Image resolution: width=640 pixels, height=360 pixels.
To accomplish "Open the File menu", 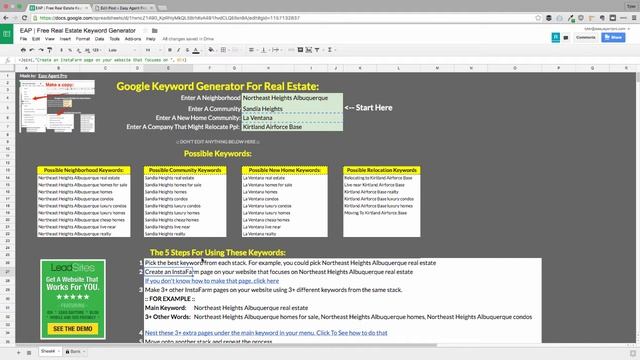I will 23,39.
